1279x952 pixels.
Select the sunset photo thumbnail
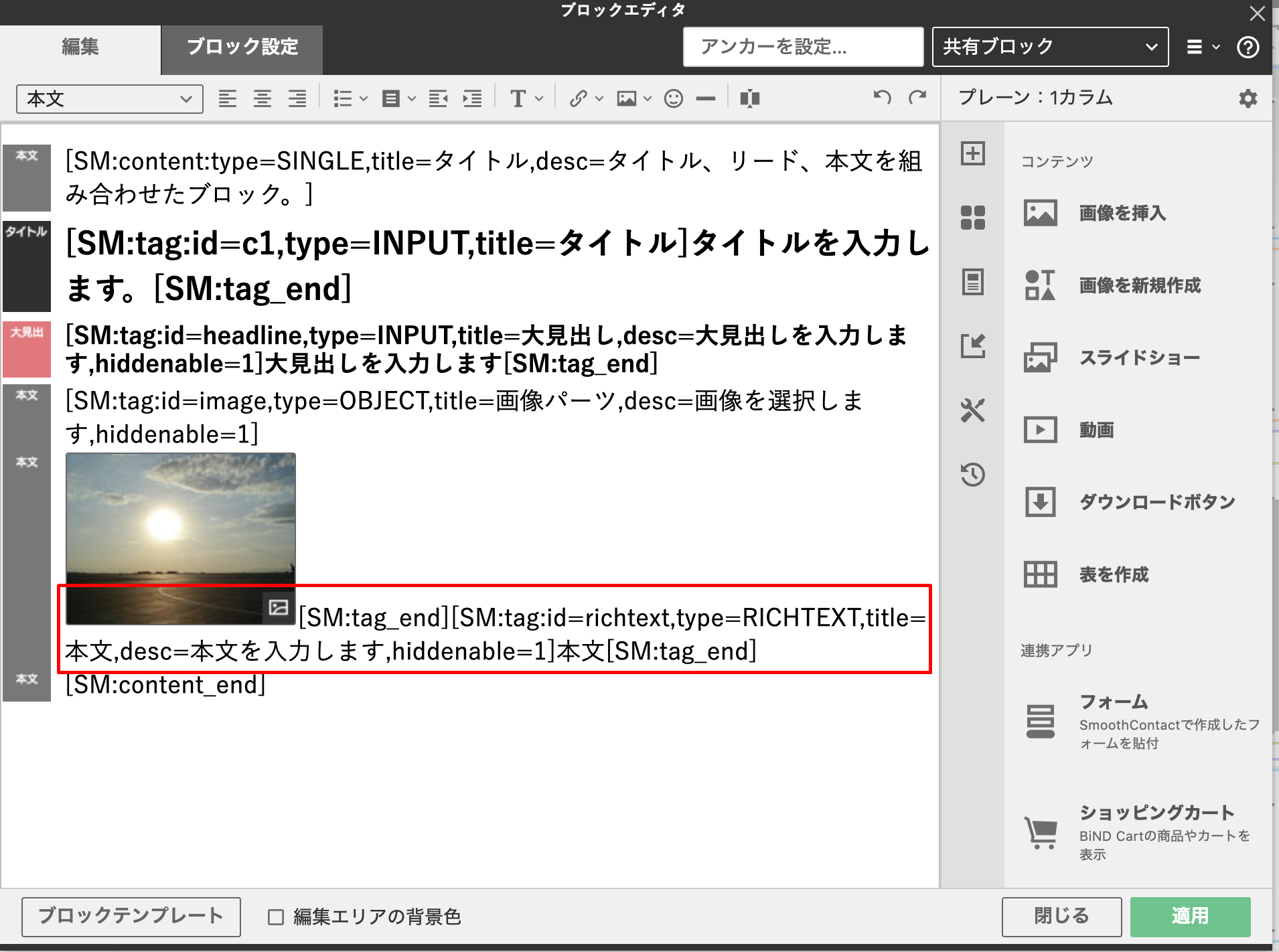point(181,539)
